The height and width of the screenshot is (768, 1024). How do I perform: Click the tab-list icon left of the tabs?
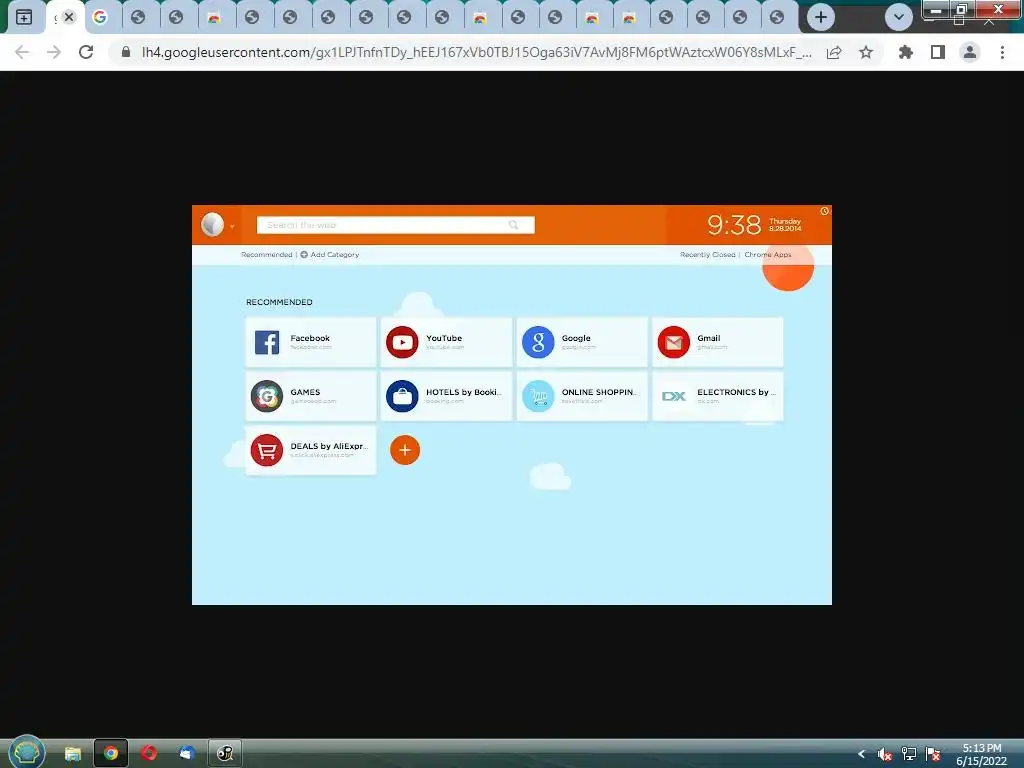tap(24, 17)
